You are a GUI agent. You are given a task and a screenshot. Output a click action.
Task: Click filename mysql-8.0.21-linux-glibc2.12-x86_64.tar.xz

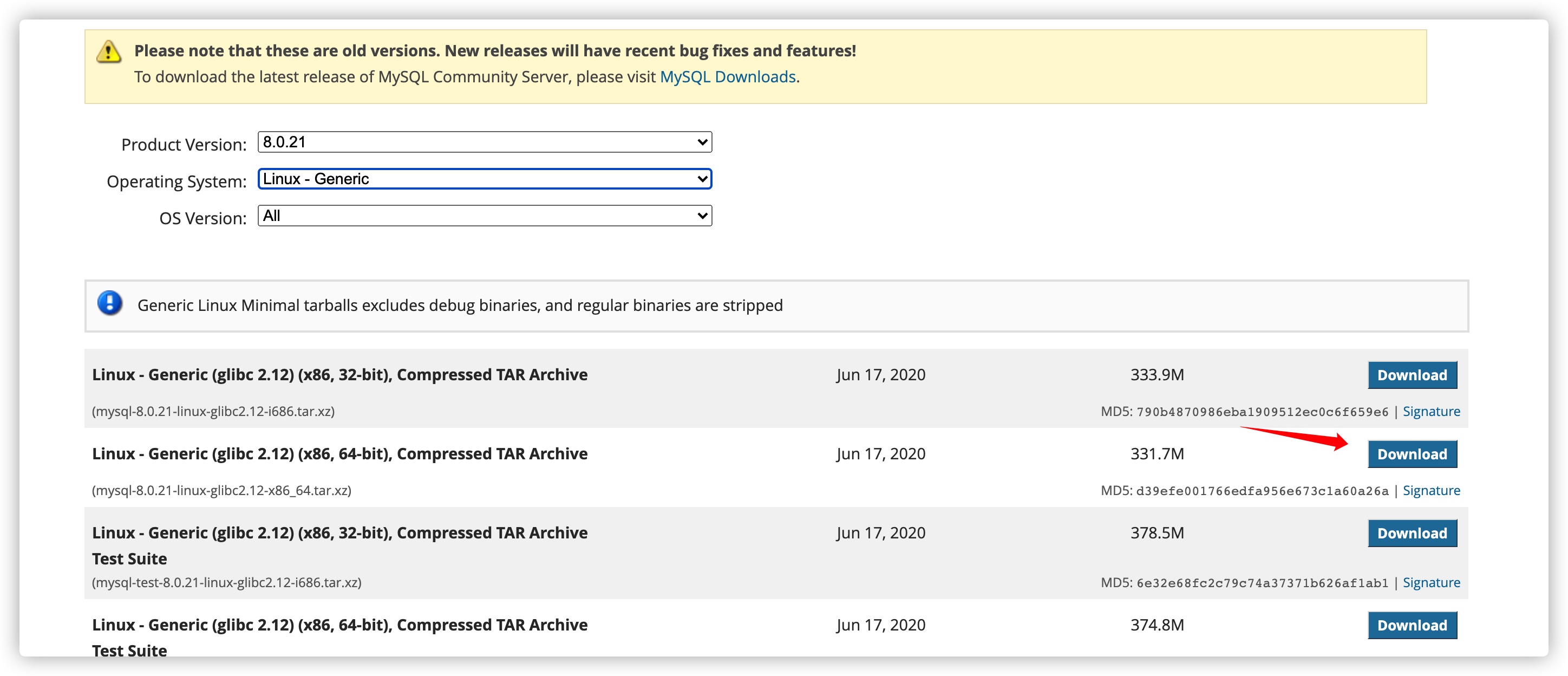221,491
